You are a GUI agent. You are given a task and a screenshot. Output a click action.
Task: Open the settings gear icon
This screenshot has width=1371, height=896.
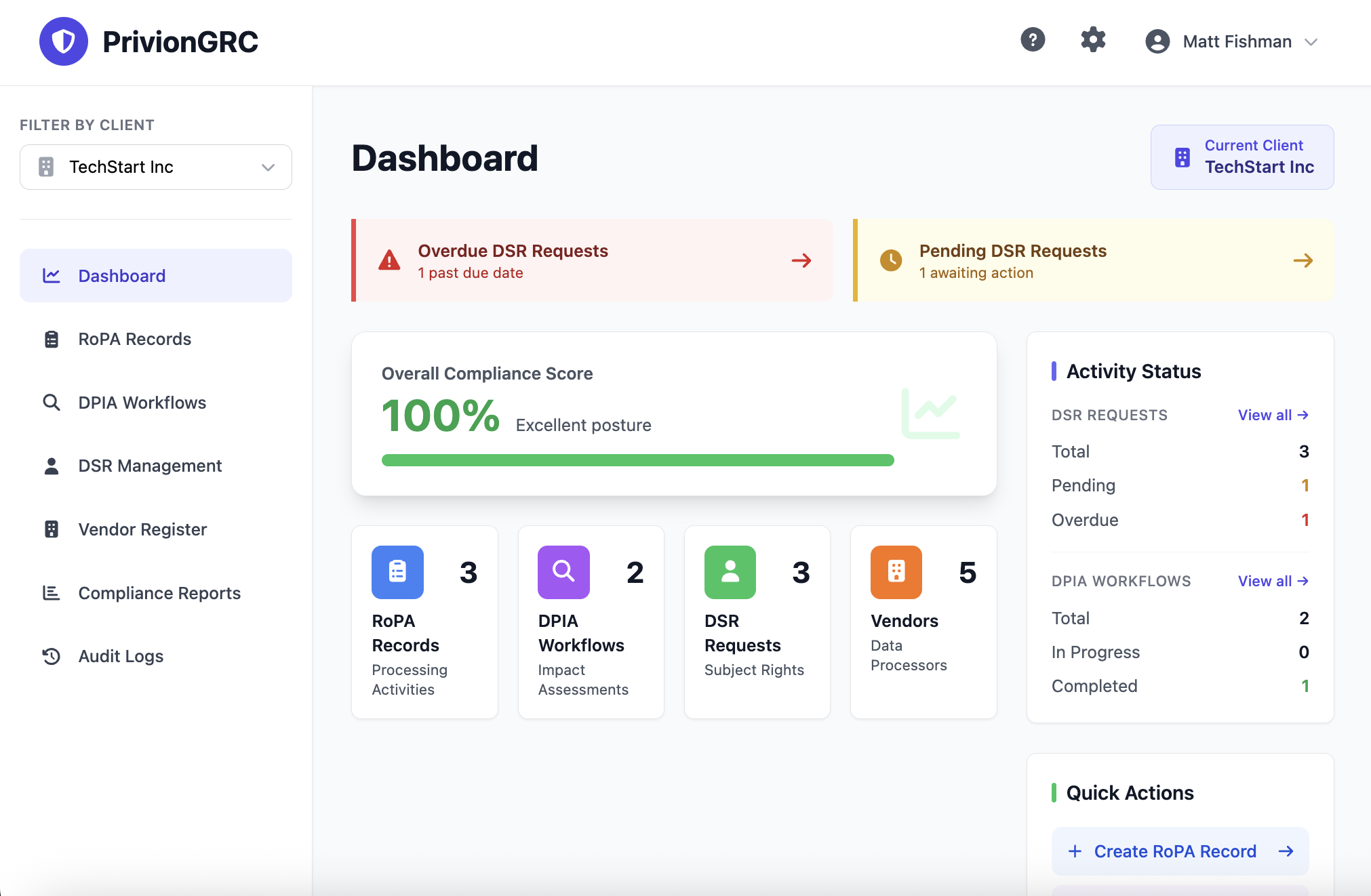[1092, 40]
